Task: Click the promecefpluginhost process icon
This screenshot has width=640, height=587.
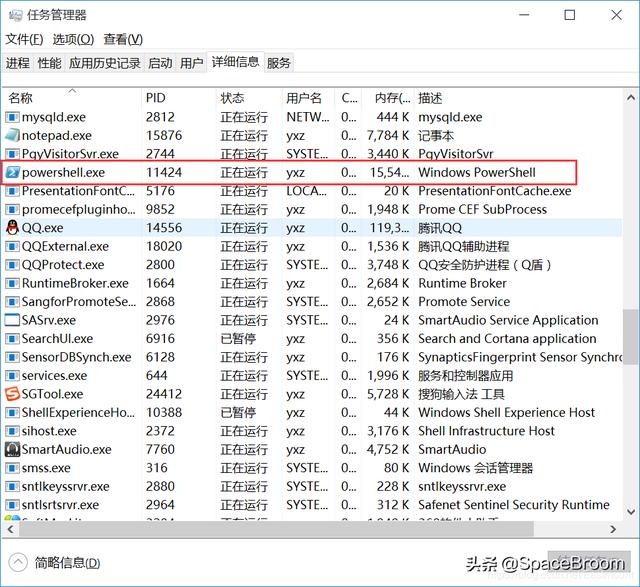Action: pos(12,210)
